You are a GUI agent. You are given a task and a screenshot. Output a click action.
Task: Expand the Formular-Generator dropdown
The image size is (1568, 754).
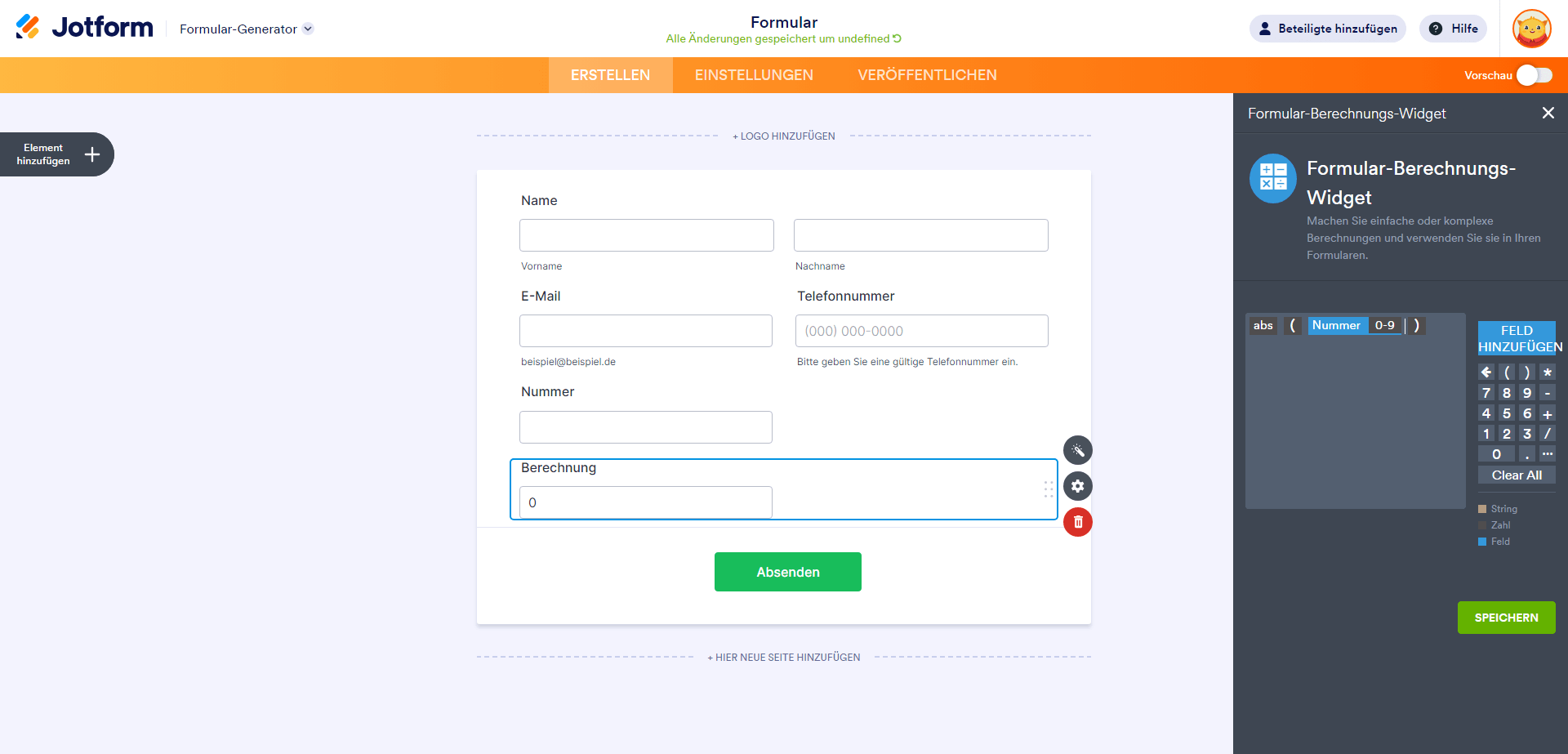308,29
